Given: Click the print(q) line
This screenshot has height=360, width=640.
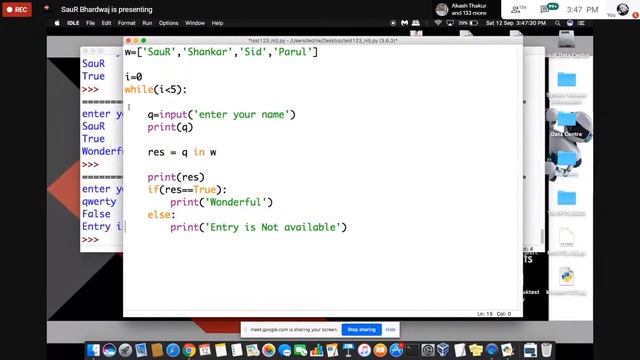Looking at the screenshot, I should click(x=170, y=127).
